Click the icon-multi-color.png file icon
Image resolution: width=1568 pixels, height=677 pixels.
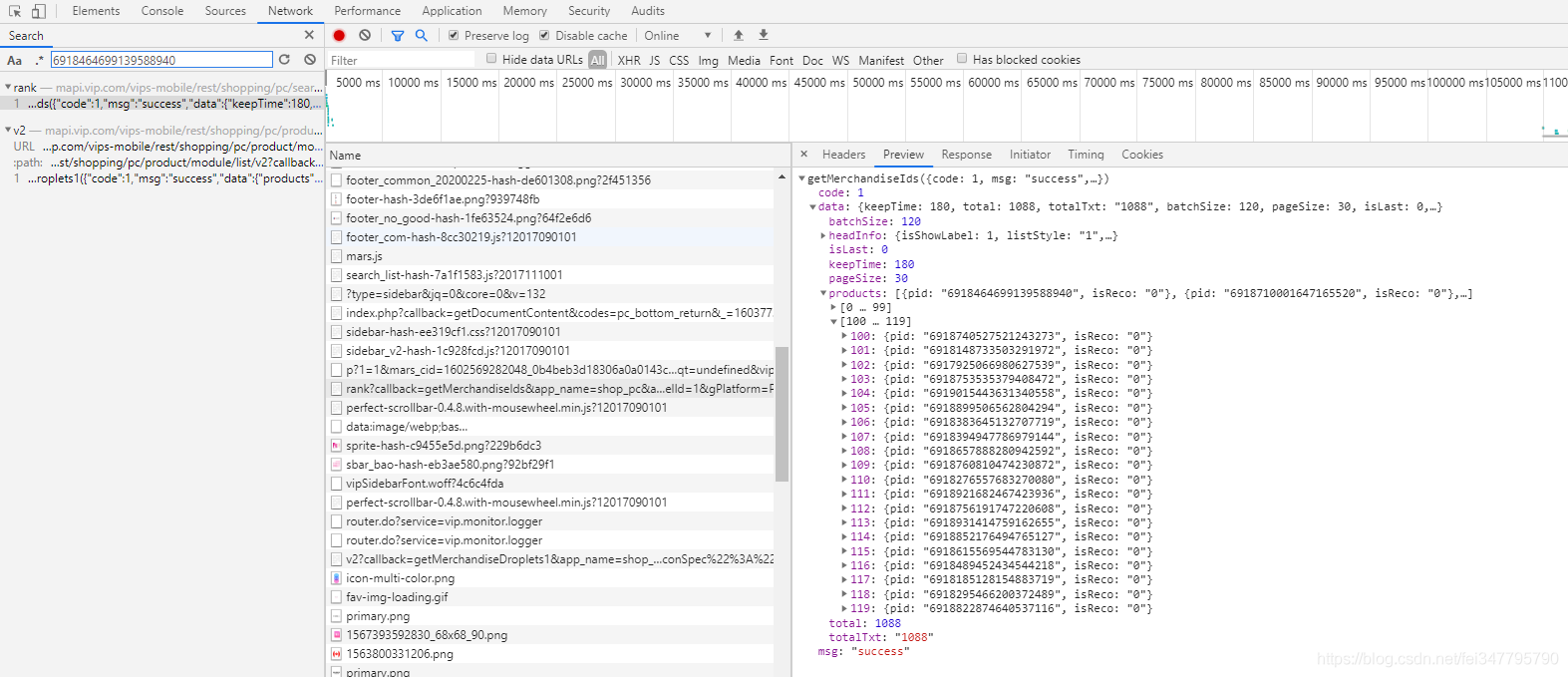tap(337, 578)
